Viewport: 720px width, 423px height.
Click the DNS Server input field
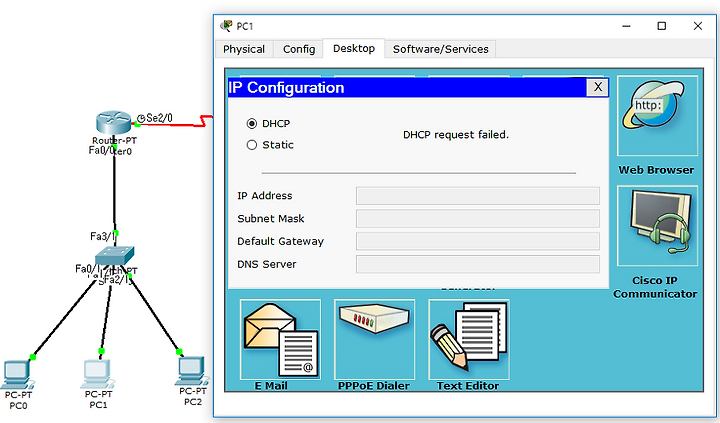pos(478,264)
